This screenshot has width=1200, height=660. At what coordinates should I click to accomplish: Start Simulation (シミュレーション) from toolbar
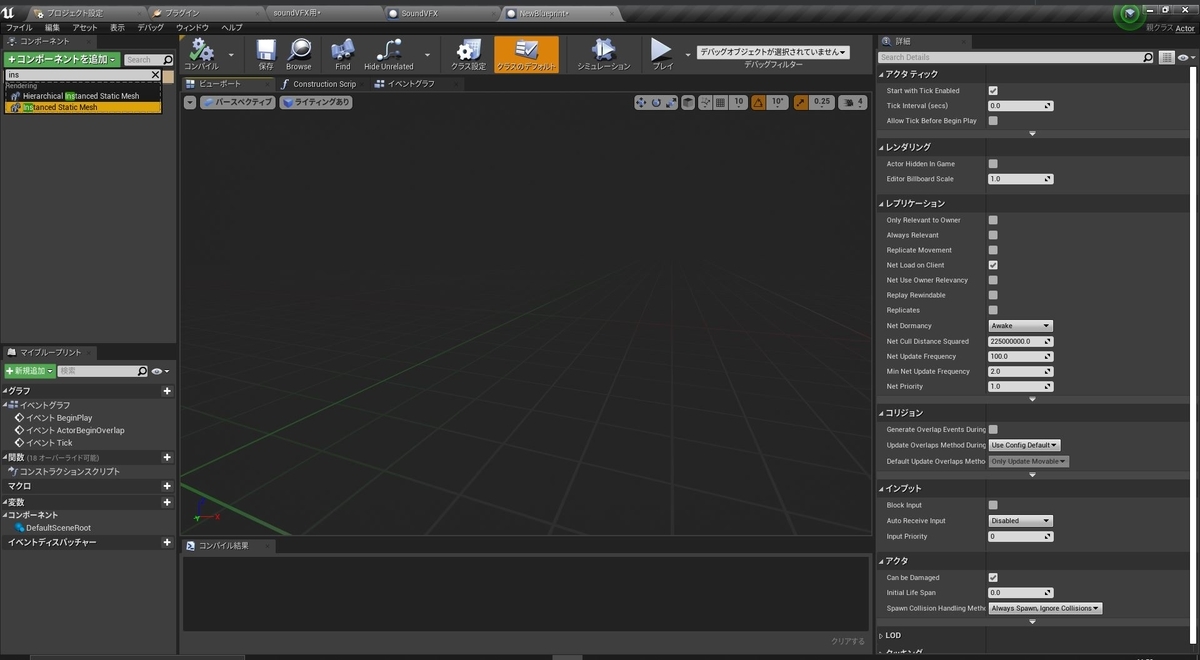[604, 53]
